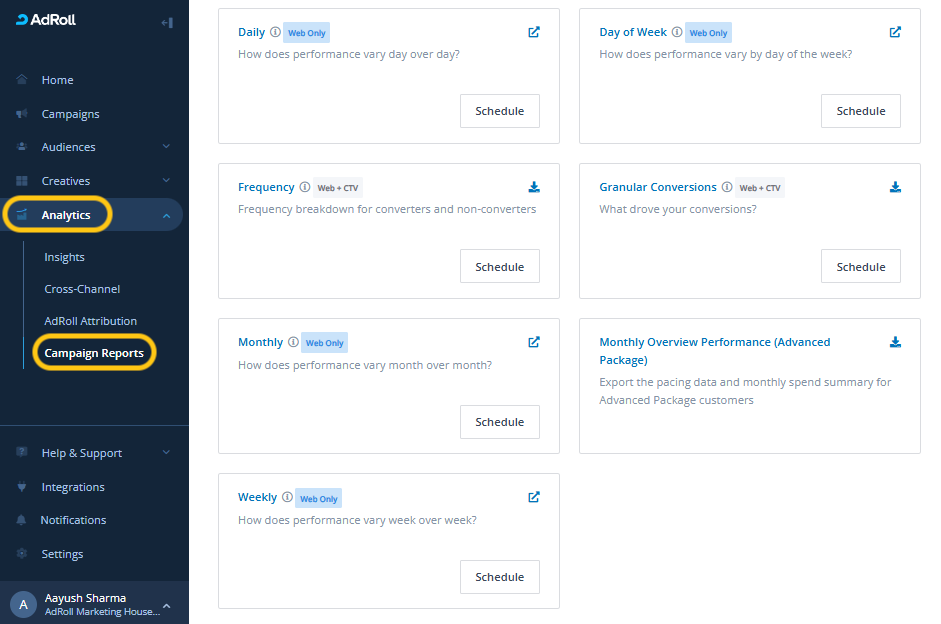This screenshot has width=941, height=624.
Task: Download the Granular Conversions report
Action: 895,187
